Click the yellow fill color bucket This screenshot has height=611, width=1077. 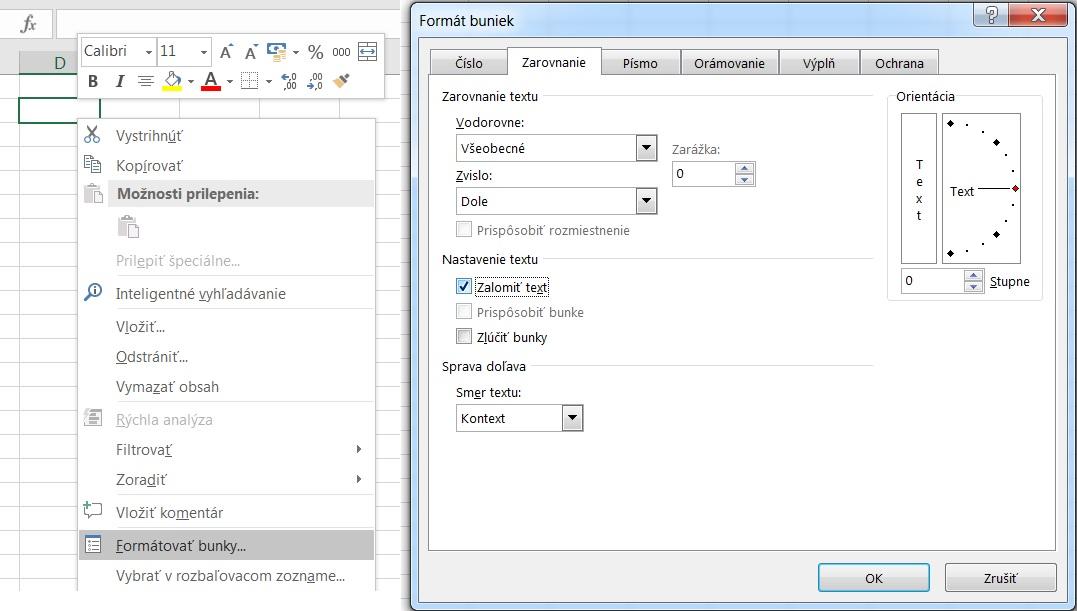coord(172,82)
